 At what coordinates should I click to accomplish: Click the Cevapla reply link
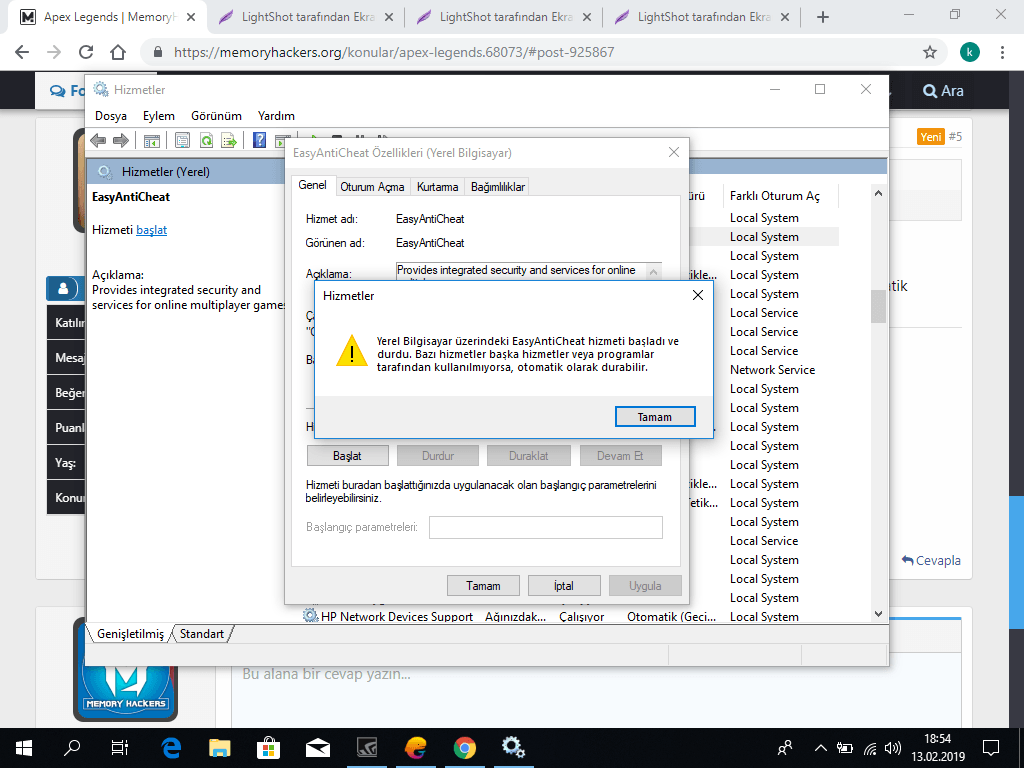pos(931,560)
